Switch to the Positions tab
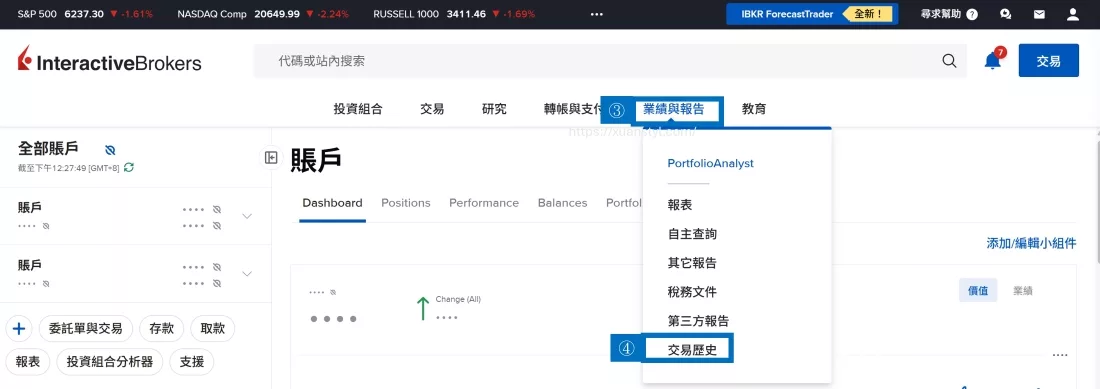Image resolution: width=1100 pixels, height=389 pixels. [x=405, y=203]
